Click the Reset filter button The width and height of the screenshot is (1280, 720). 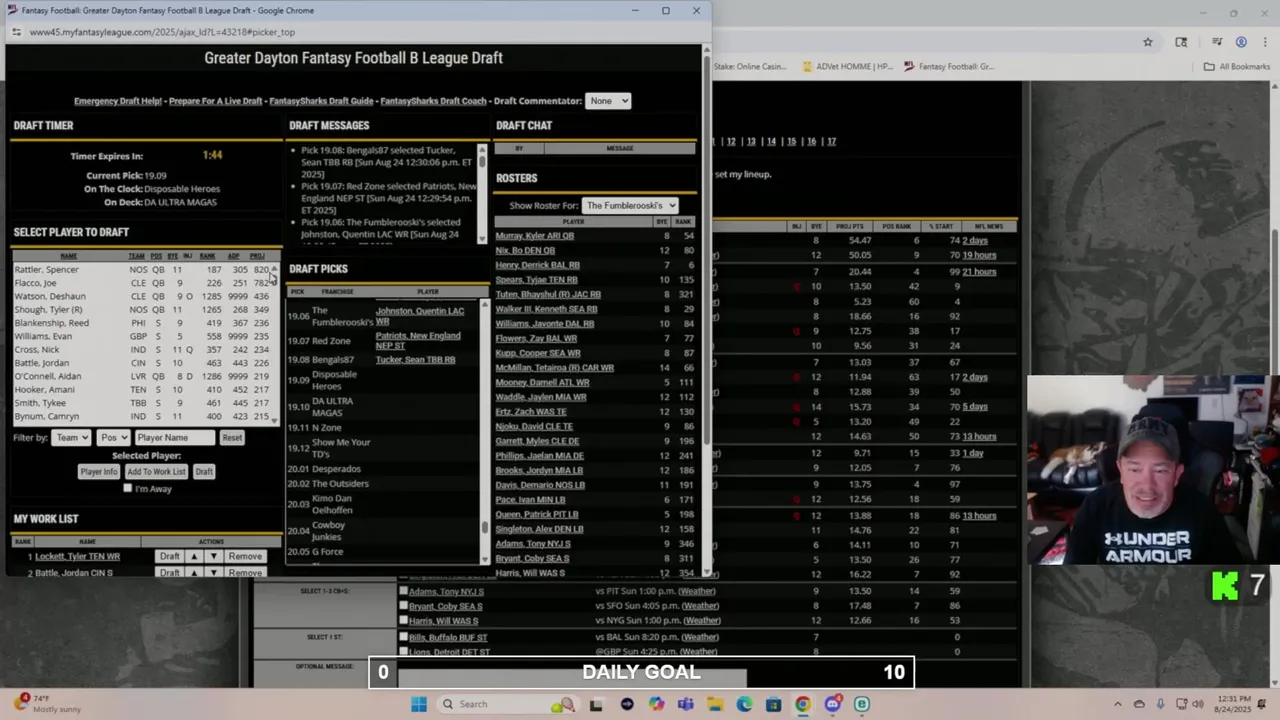point(232,437)
